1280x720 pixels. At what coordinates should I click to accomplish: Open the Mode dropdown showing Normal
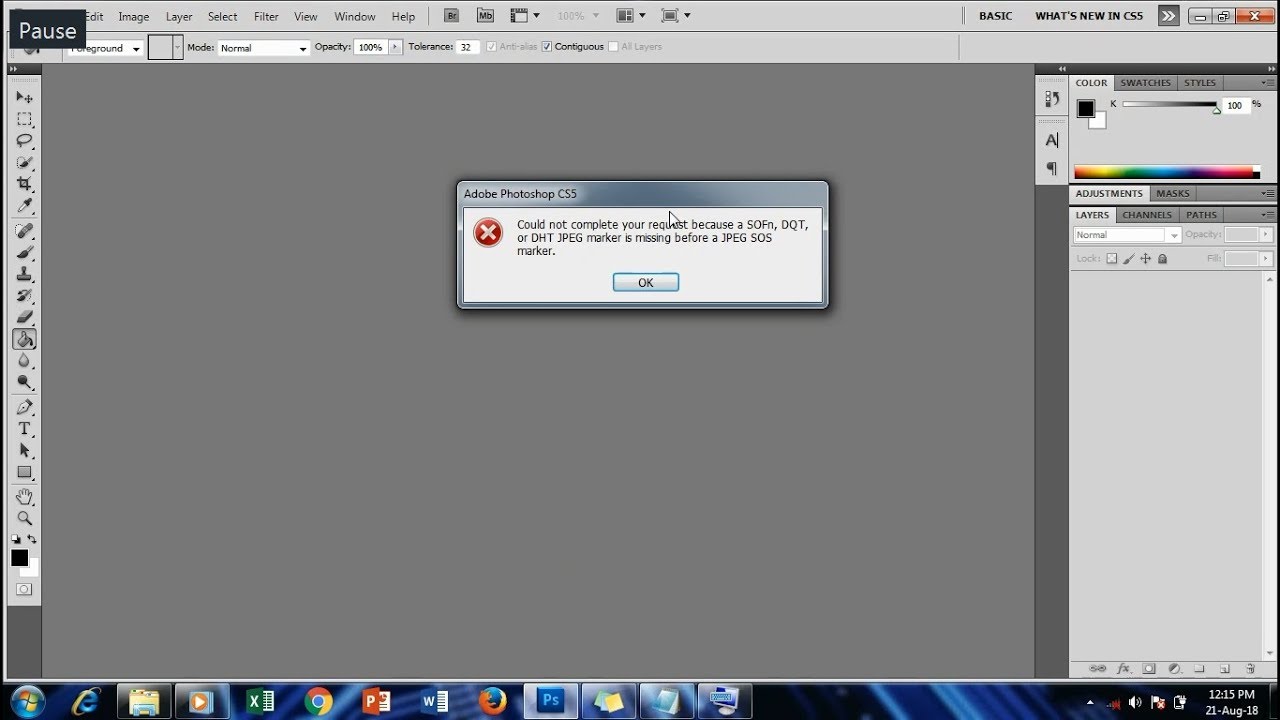(263, 48)
